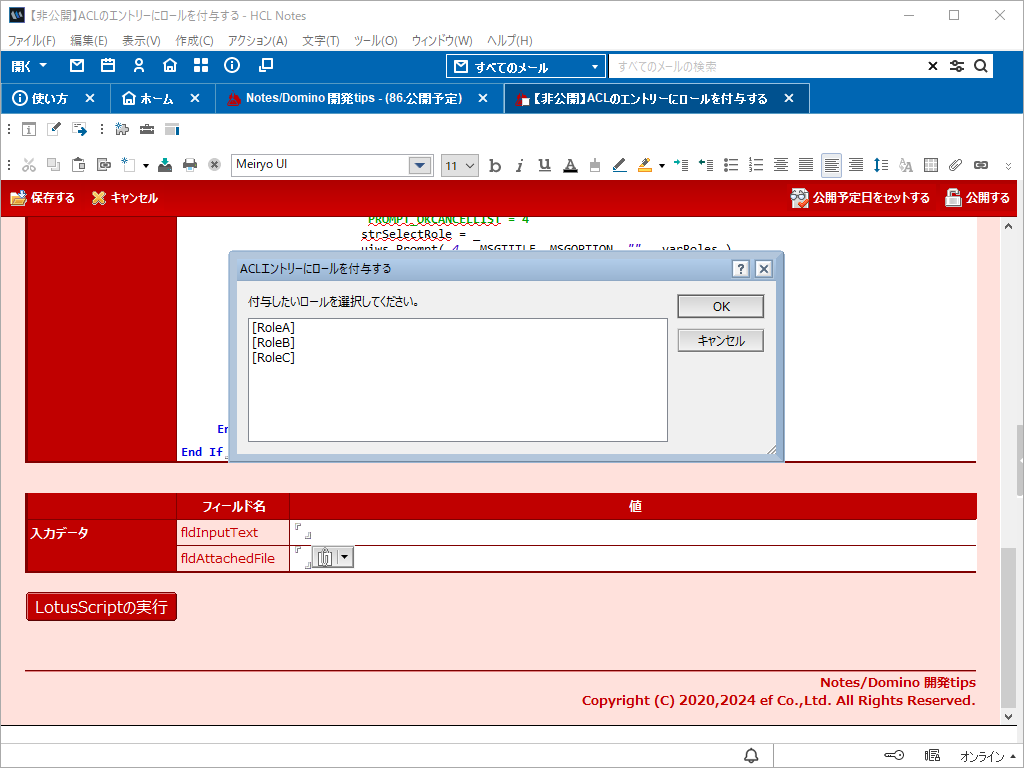Select [RoleB] in the role list
The image size is (1024, 768).
tap(273, 343)
